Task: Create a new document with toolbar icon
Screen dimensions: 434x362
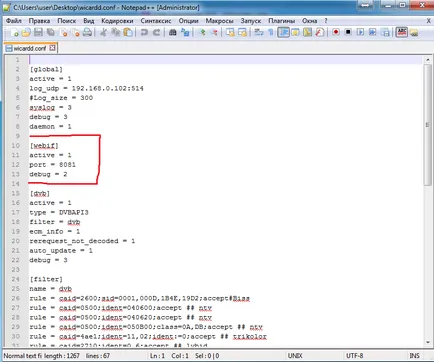Action: (x=14, y=32)
